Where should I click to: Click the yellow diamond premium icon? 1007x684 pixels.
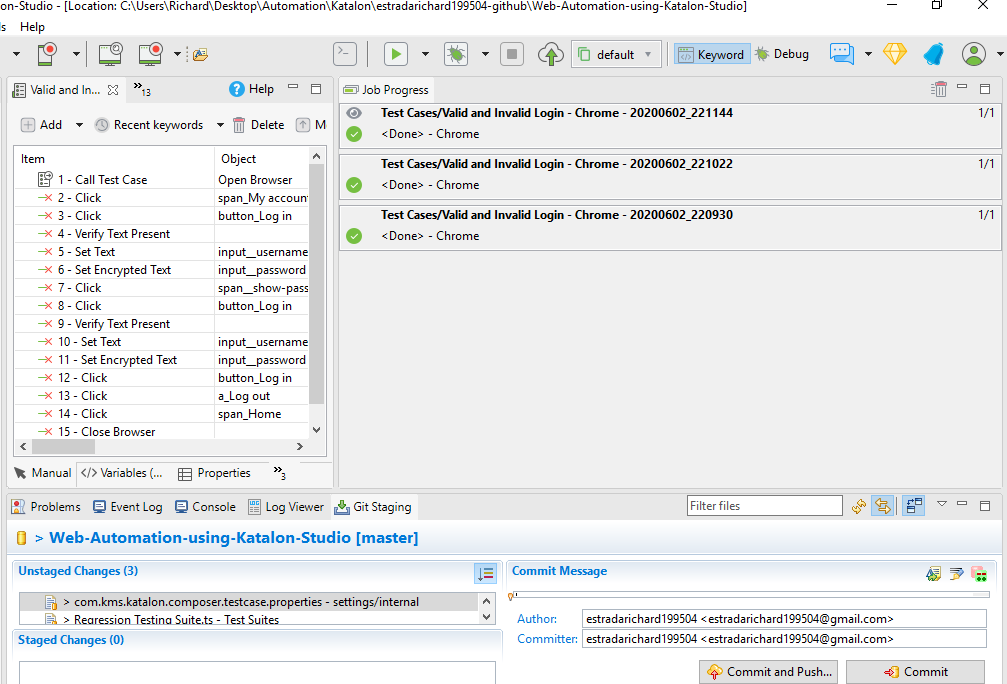(895, 54)
